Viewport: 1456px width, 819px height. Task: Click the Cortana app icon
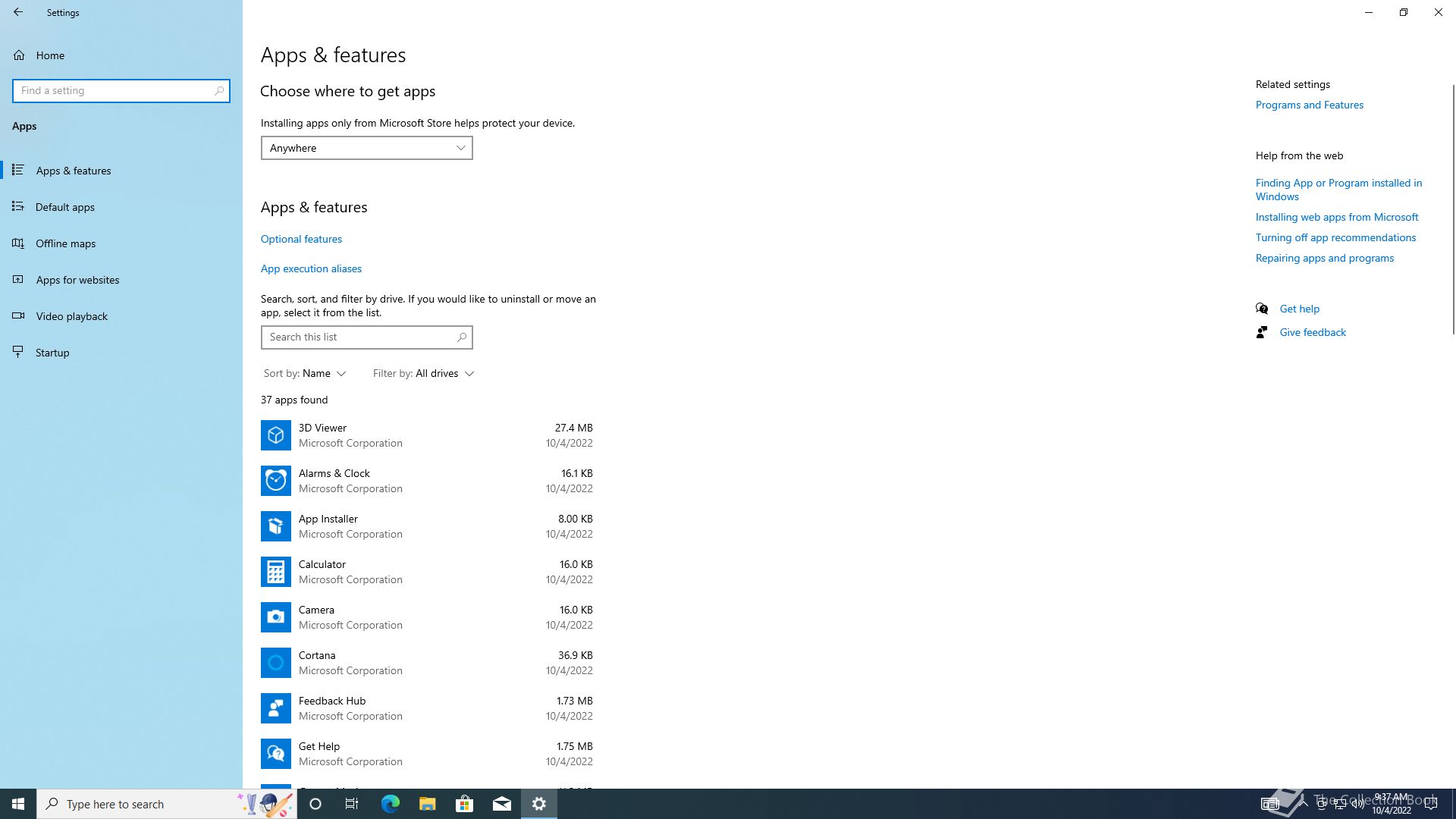pos(276,663)
